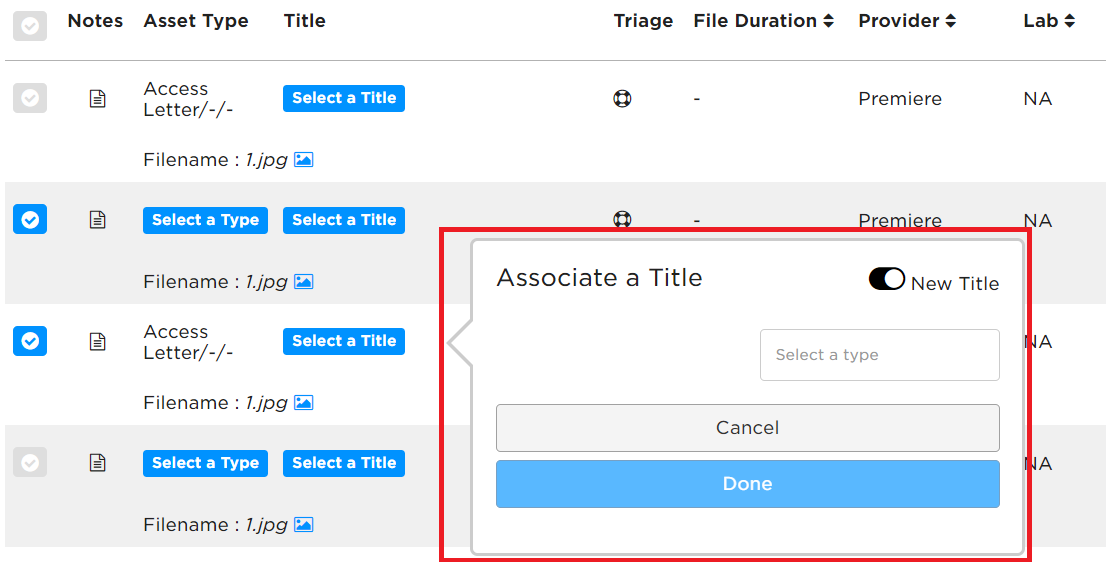Open notes icon in fourth asset row
1106x562 pixels.
pyautogui.click(x=98, y=463)
